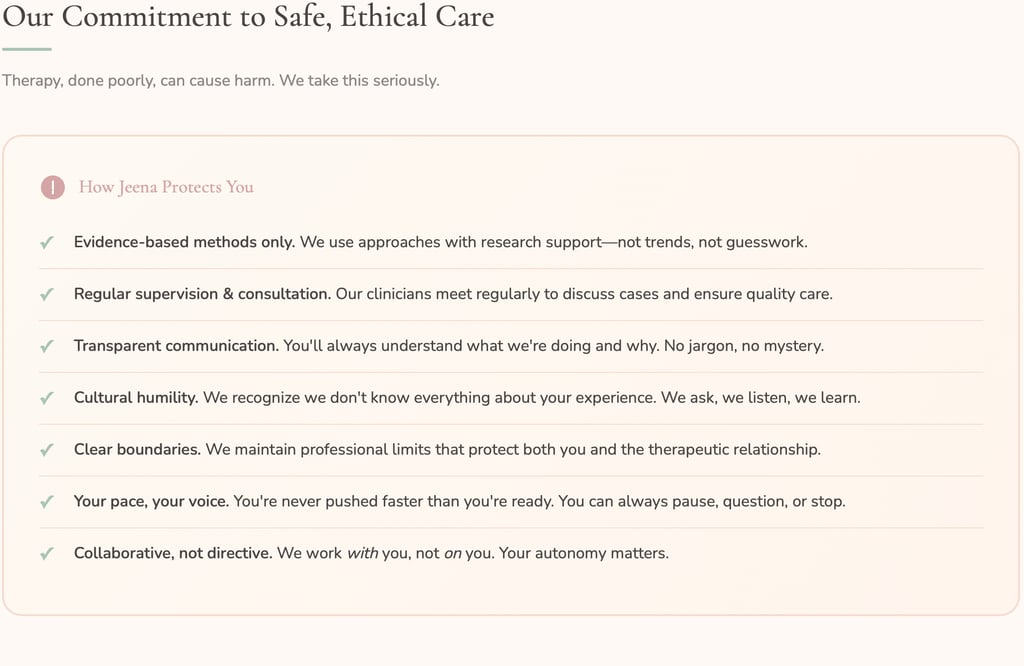Click the checkmark beside Evidence-based methods only
The width and height of the screenshot is (1024, 666).
pos(46,242)
